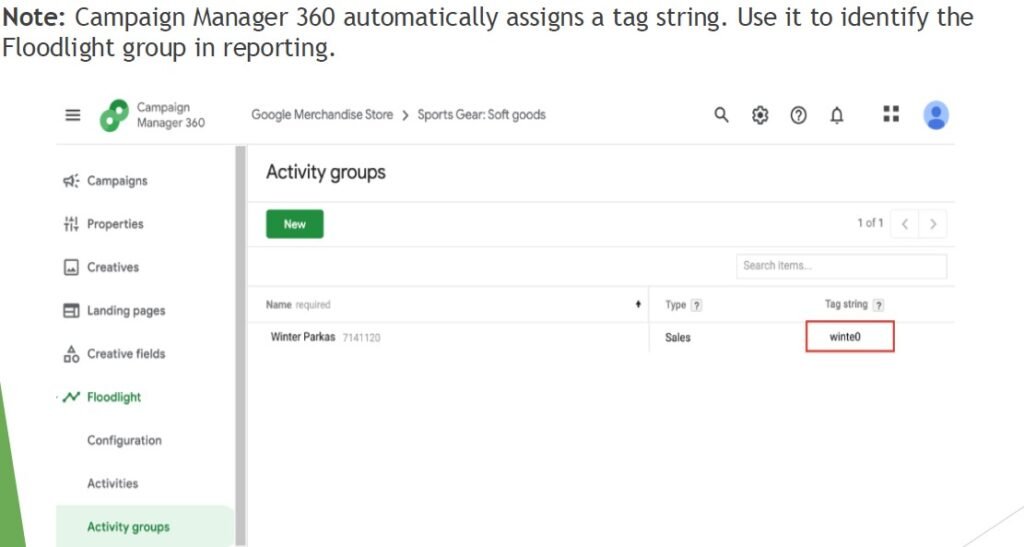Open Floodlight Configuration
This screenshot has height=547, width=1024.
[124, 441]
